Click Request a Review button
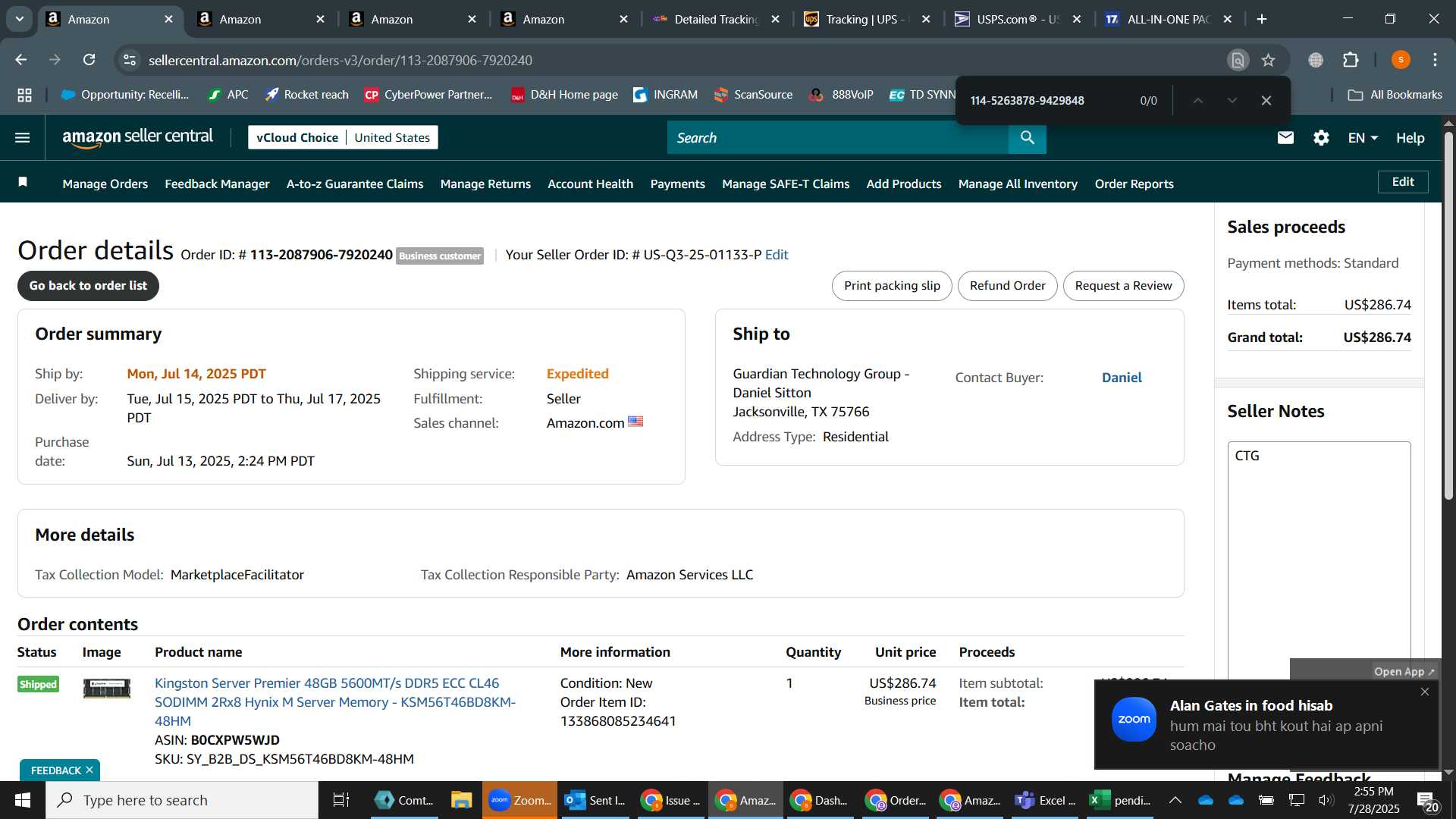This screenshot has height=819, width=1456. [x=1123, y=286]
